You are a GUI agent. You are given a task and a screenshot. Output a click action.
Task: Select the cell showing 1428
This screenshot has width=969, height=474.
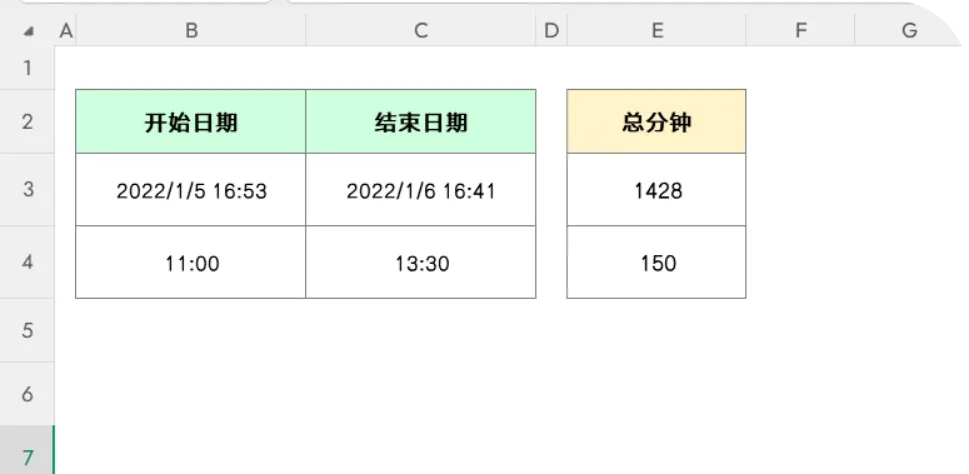tap(656, 190)
